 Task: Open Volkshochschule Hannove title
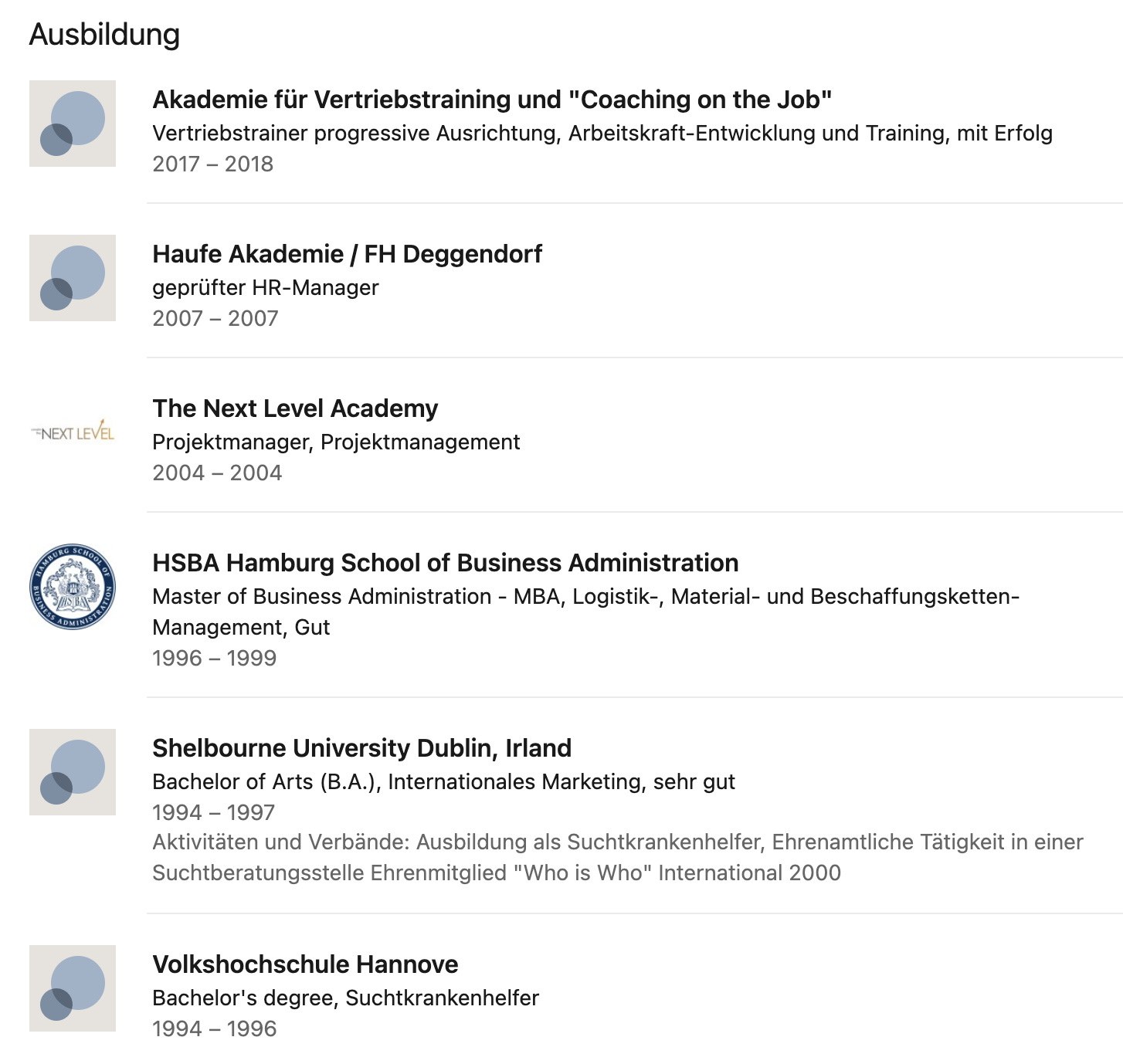click(x=305, y=964)
